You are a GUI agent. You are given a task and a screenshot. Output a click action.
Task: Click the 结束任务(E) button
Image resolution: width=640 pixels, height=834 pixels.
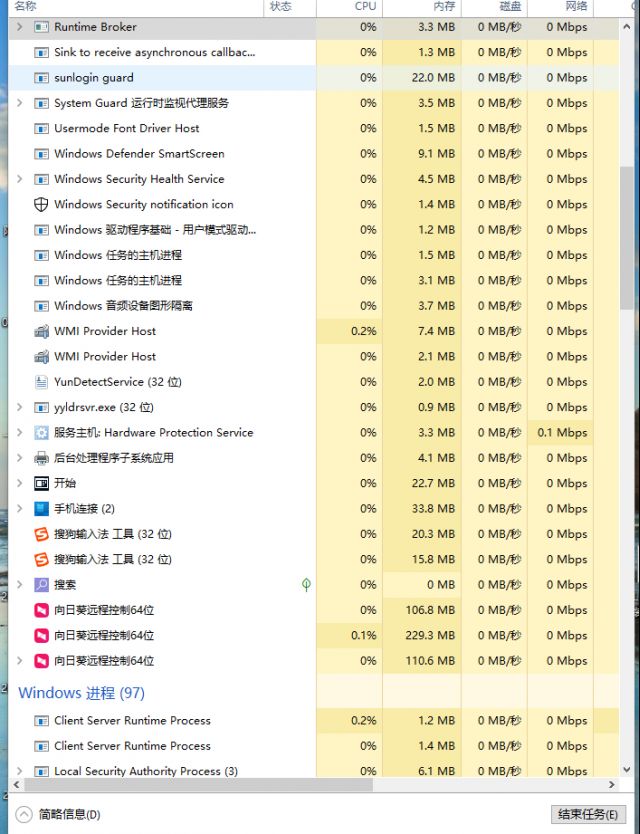point(587,814)
